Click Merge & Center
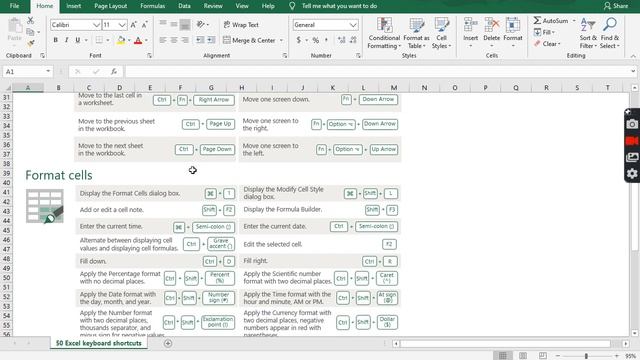The width and height of the screenshot is (640, 360). [x=249, y=40]
